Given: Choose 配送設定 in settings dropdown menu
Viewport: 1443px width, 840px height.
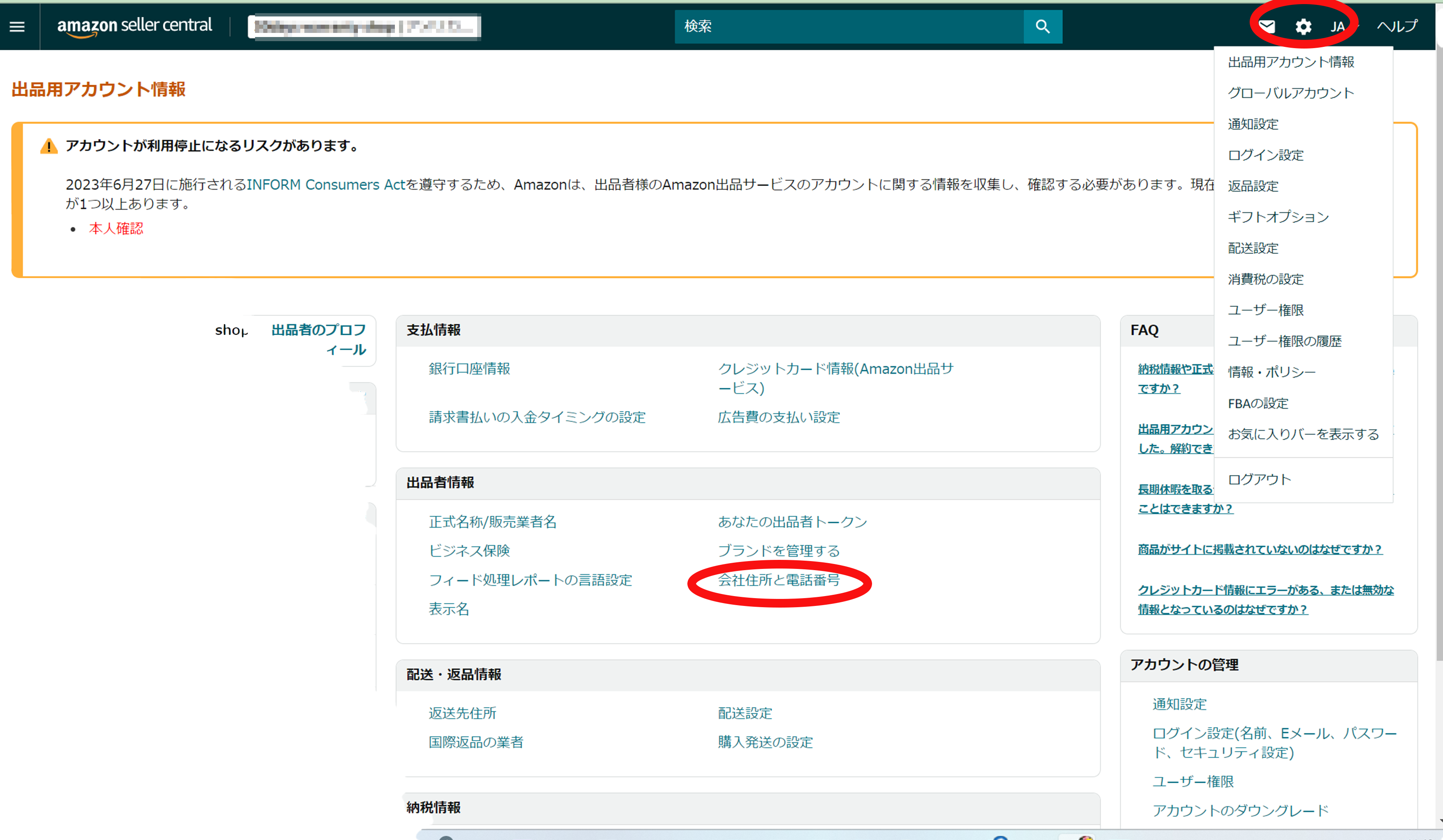Looking at the screenshot, I should (x=1253, y=248).
